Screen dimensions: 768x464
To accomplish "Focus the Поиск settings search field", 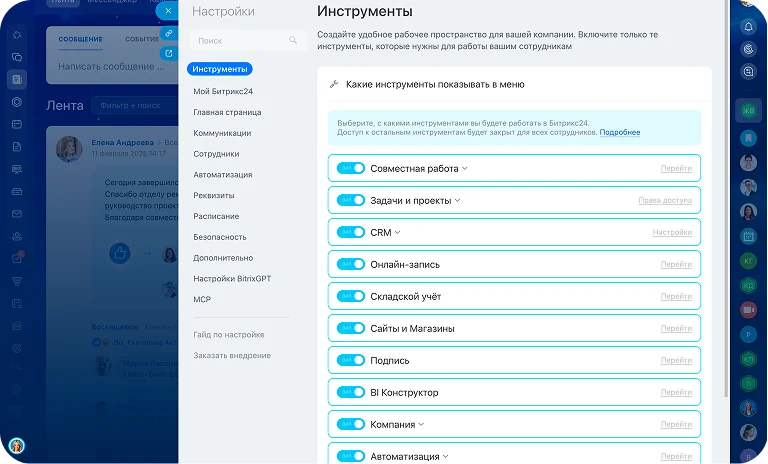I will pyautogui.click(x=247, y=41).
